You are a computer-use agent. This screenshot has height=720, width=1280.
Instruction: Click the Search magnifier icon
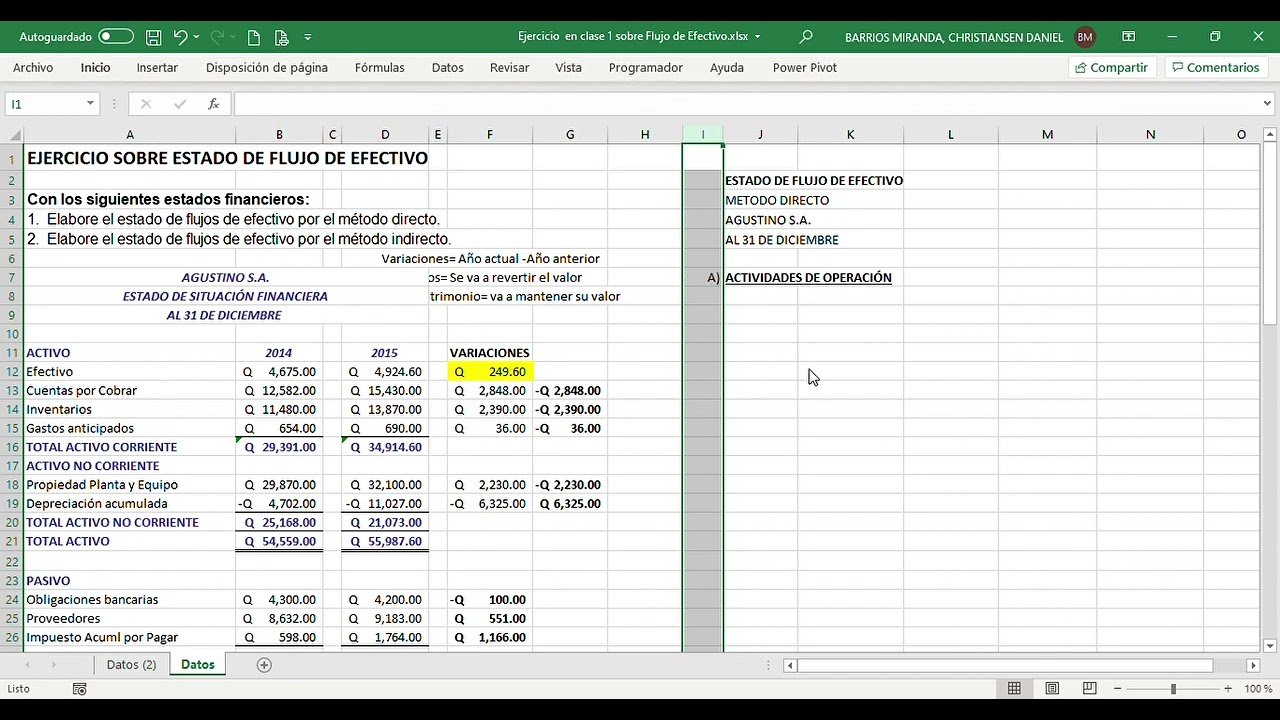806,37
